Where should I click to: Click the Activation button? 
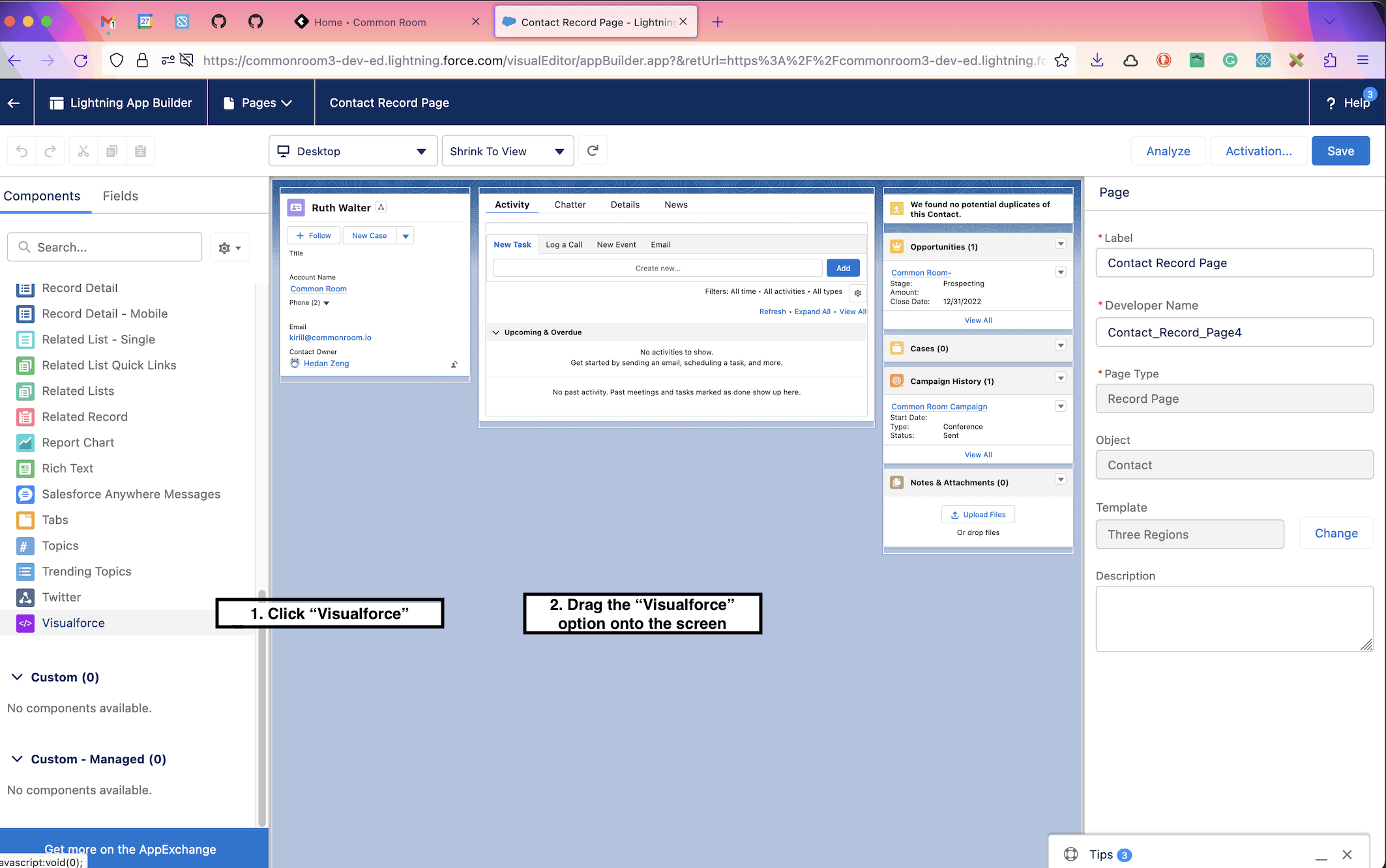(1258, 151)
